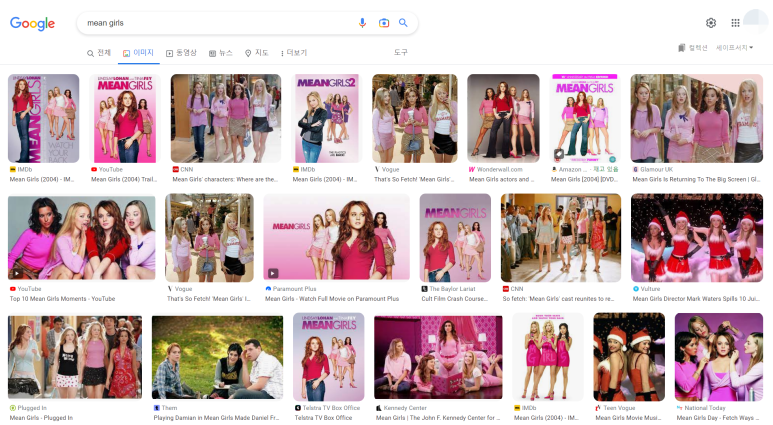Go to the Google logo homepage
773x425 pixels.
pyautogui.click(x=33, y=23)
